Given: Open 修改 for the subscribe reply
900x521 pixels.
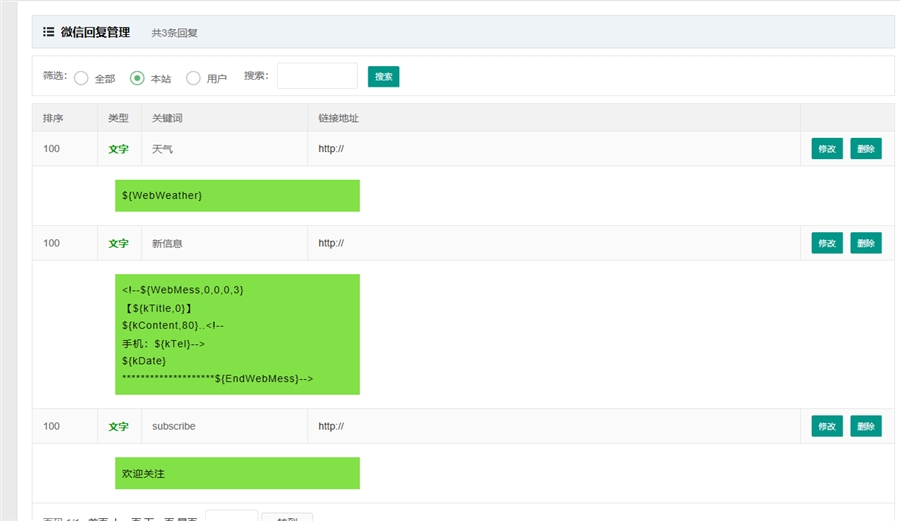Looking at the screenshot, I should 827,426.
